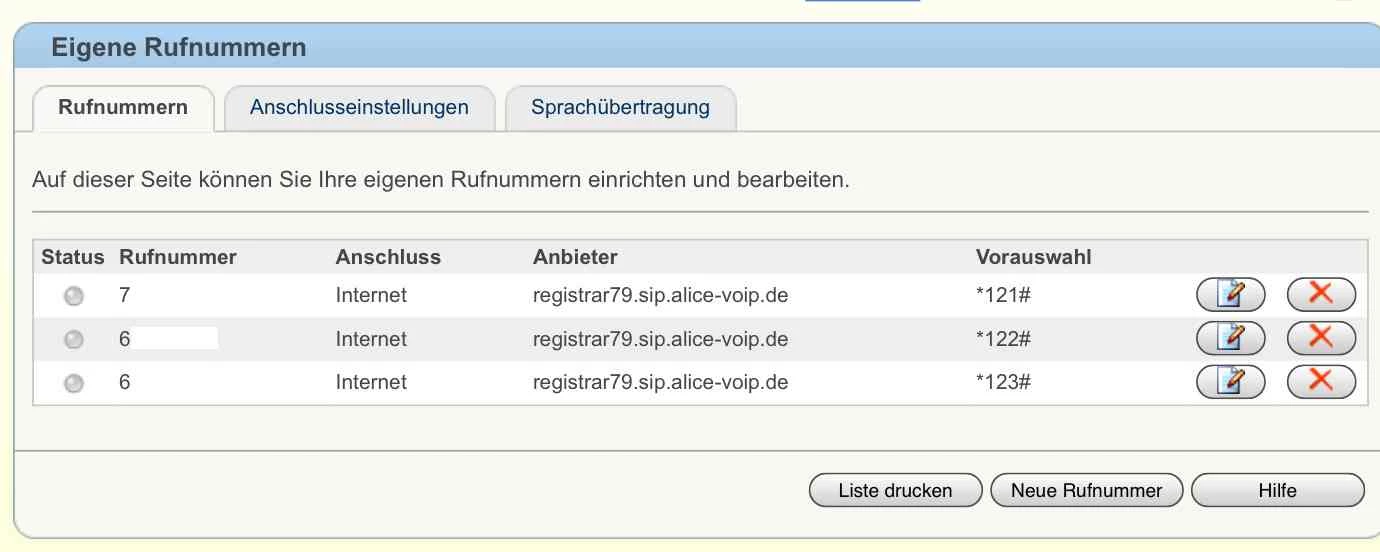This screenshot has height=552, width=1380.
Task: Select the registrar79 provider text in first row
Action: point(660,296)
